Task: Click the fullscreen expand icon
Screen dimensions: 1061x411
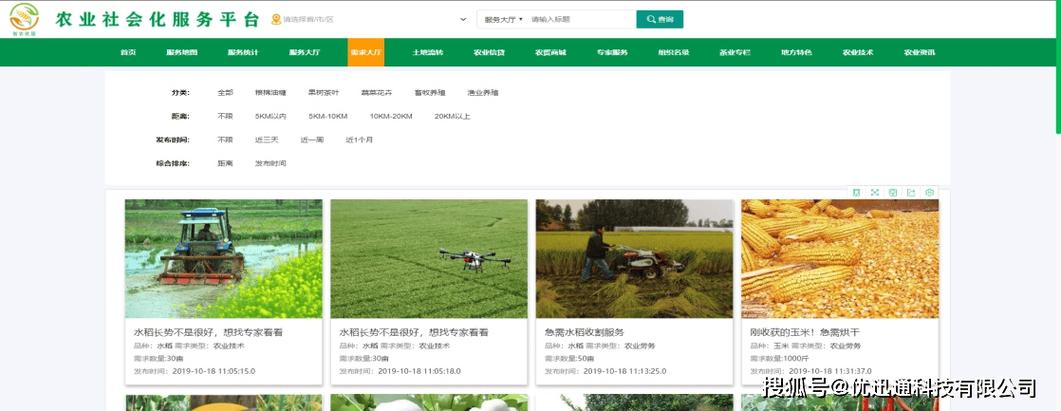Action: [x=875, y=192]
